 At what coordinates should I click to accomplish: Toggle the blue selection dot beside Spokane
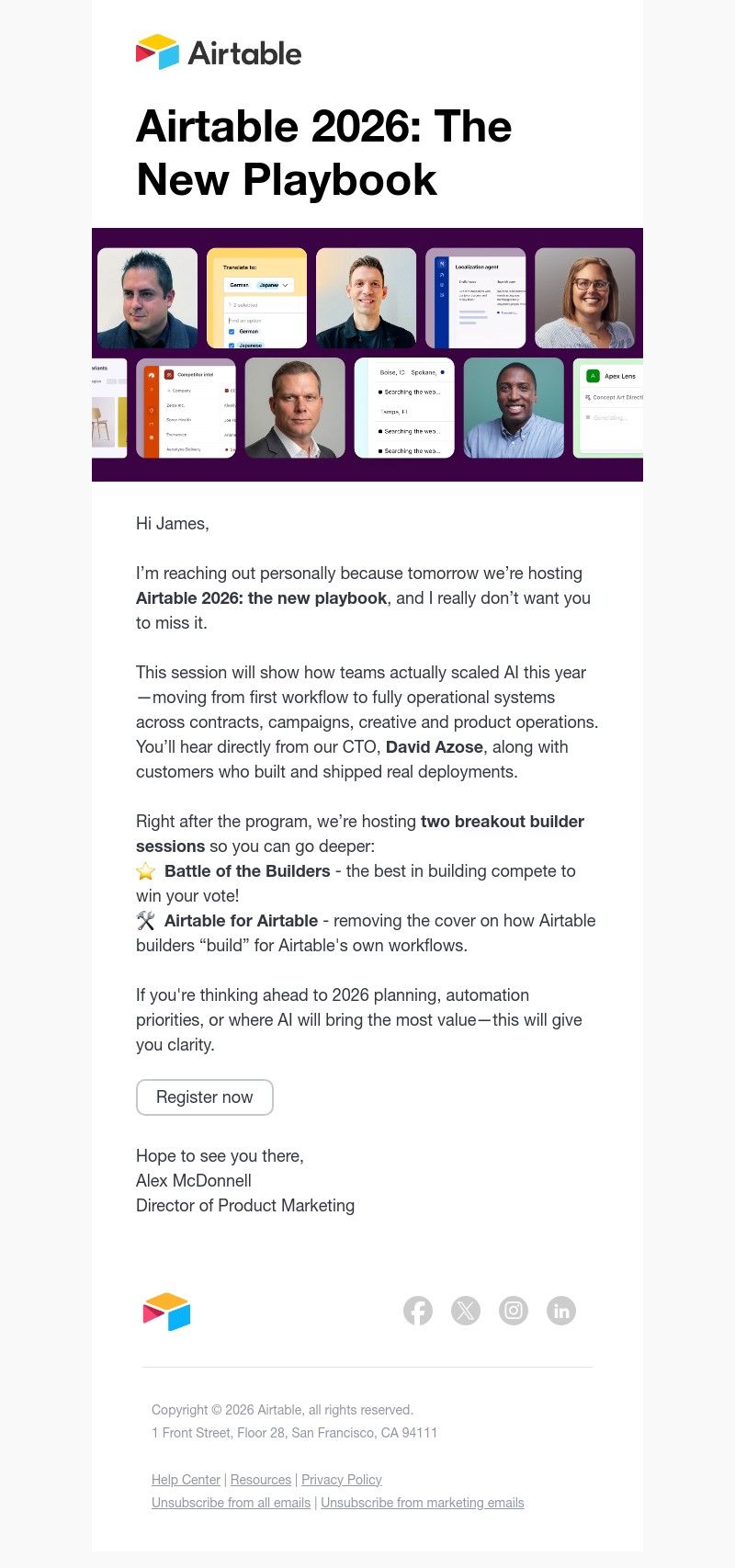click(x=442, y=373)
